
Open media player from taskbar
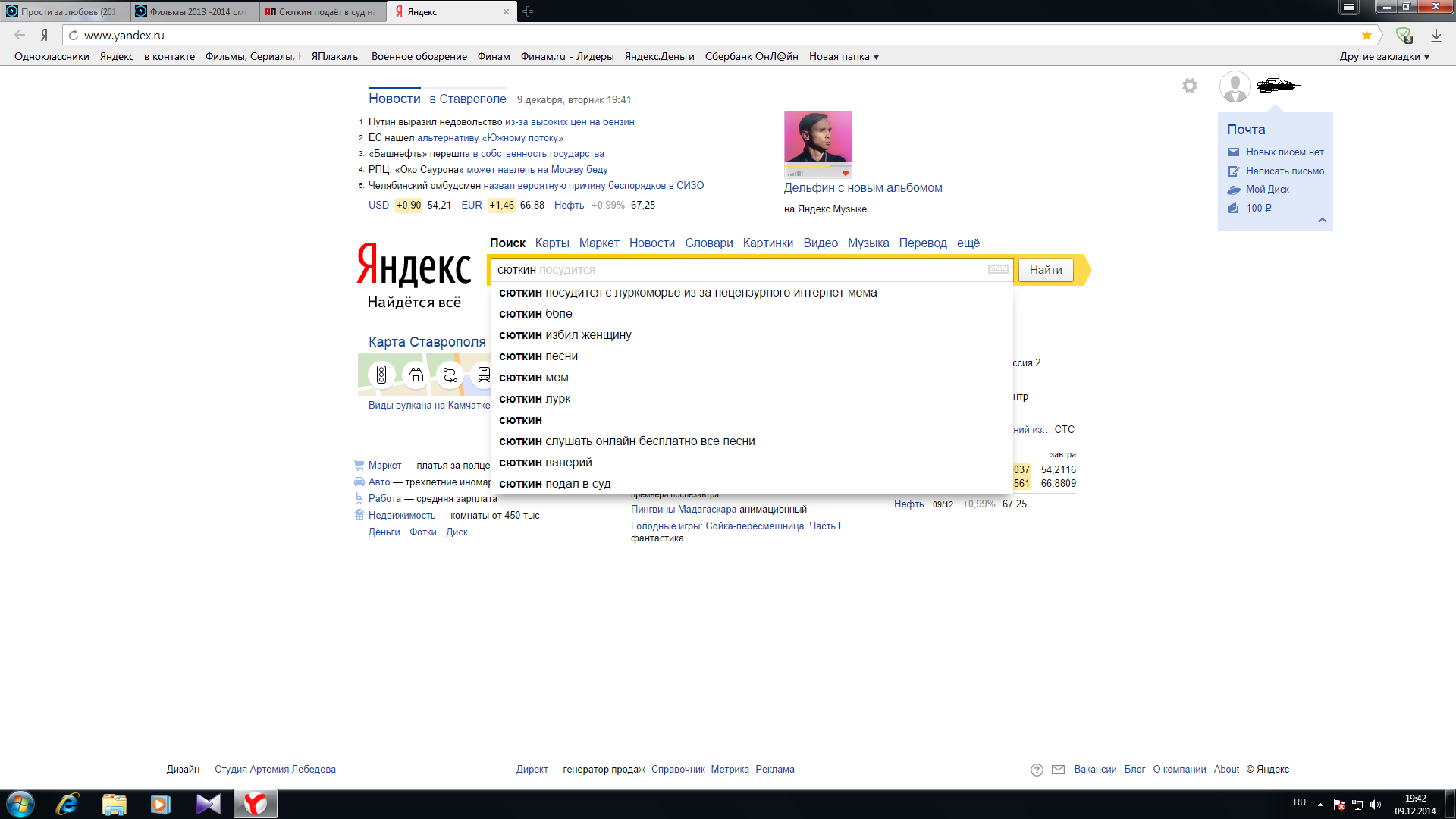click(x=160, y=804)
